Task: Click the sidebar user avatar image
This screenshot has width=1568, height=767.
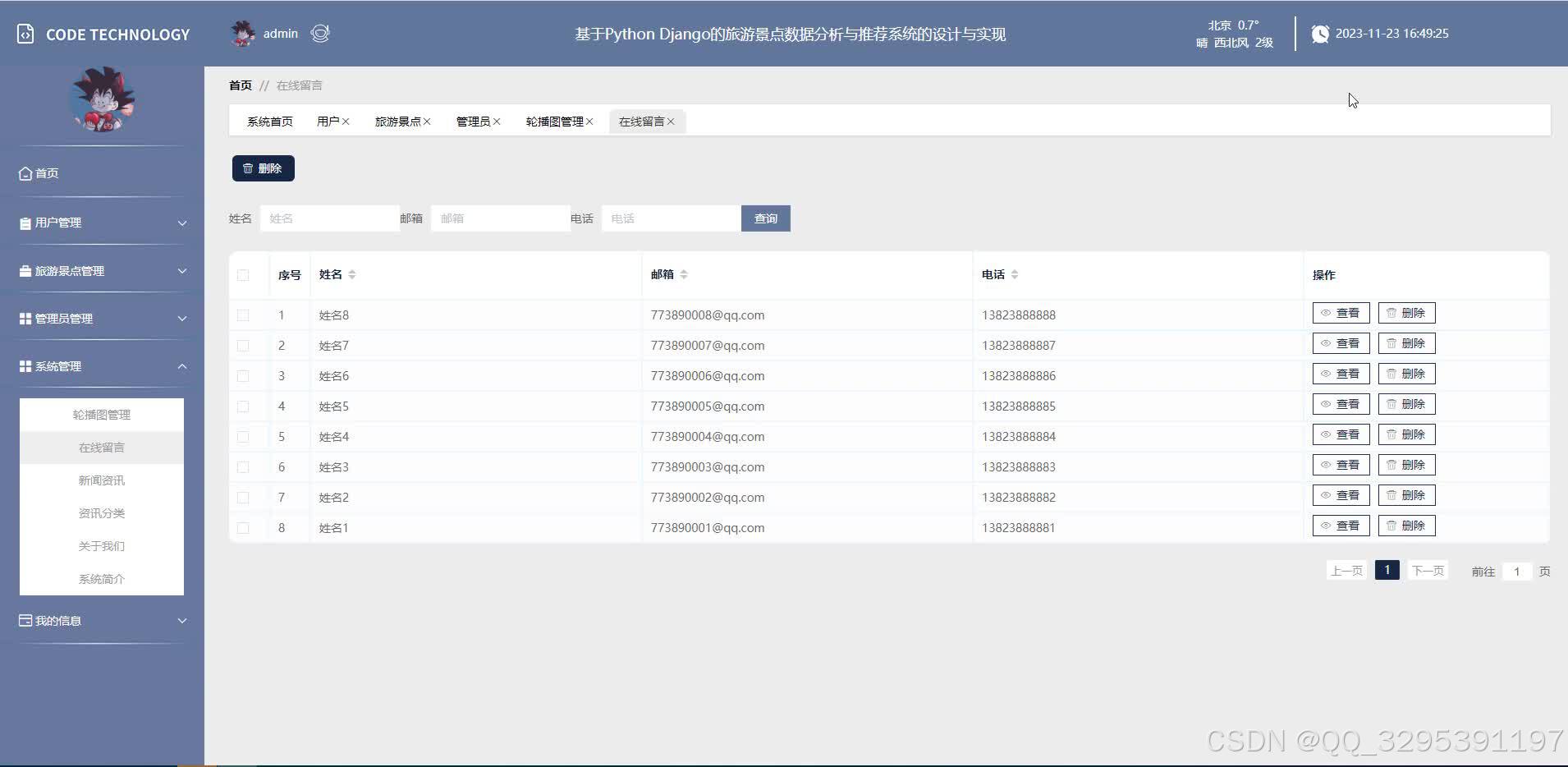Action: click(103, 100)
